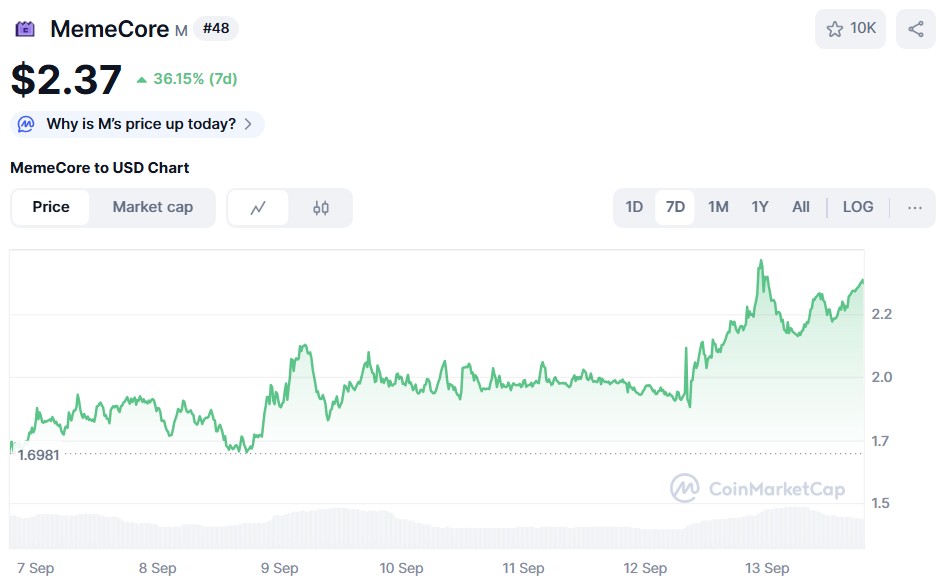Select the All timeframe option
This screenshot has height=582, width=948.
tap(800, 207)
